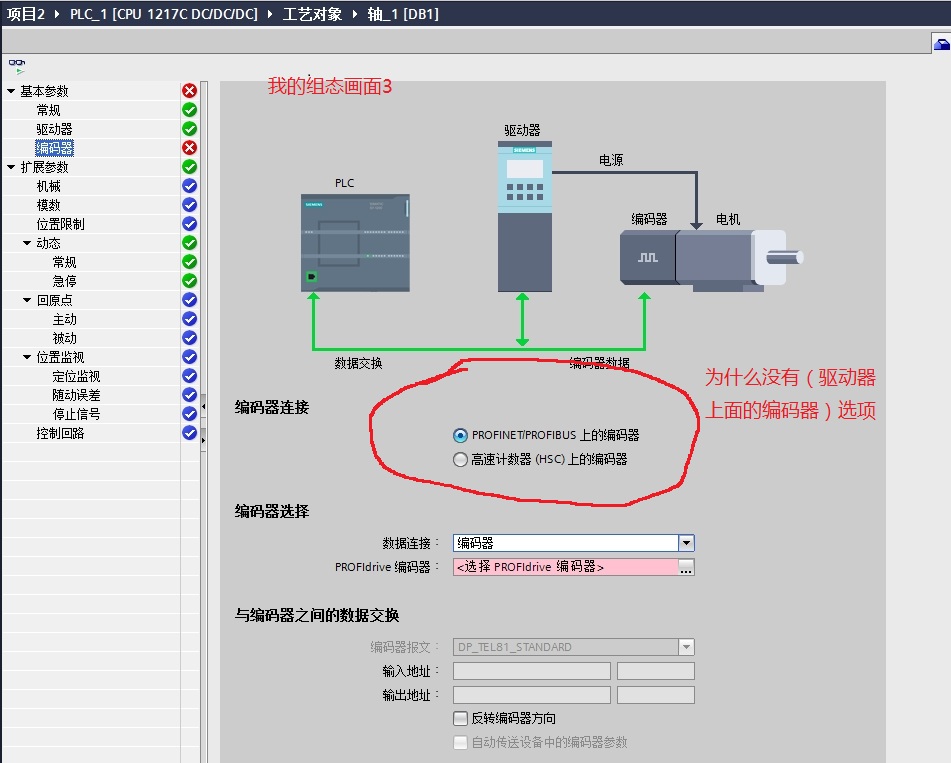Click blue check icon beside 机械
Image resolution: width=951 pixels, height=763 pixels.
[x=189, y=186]
